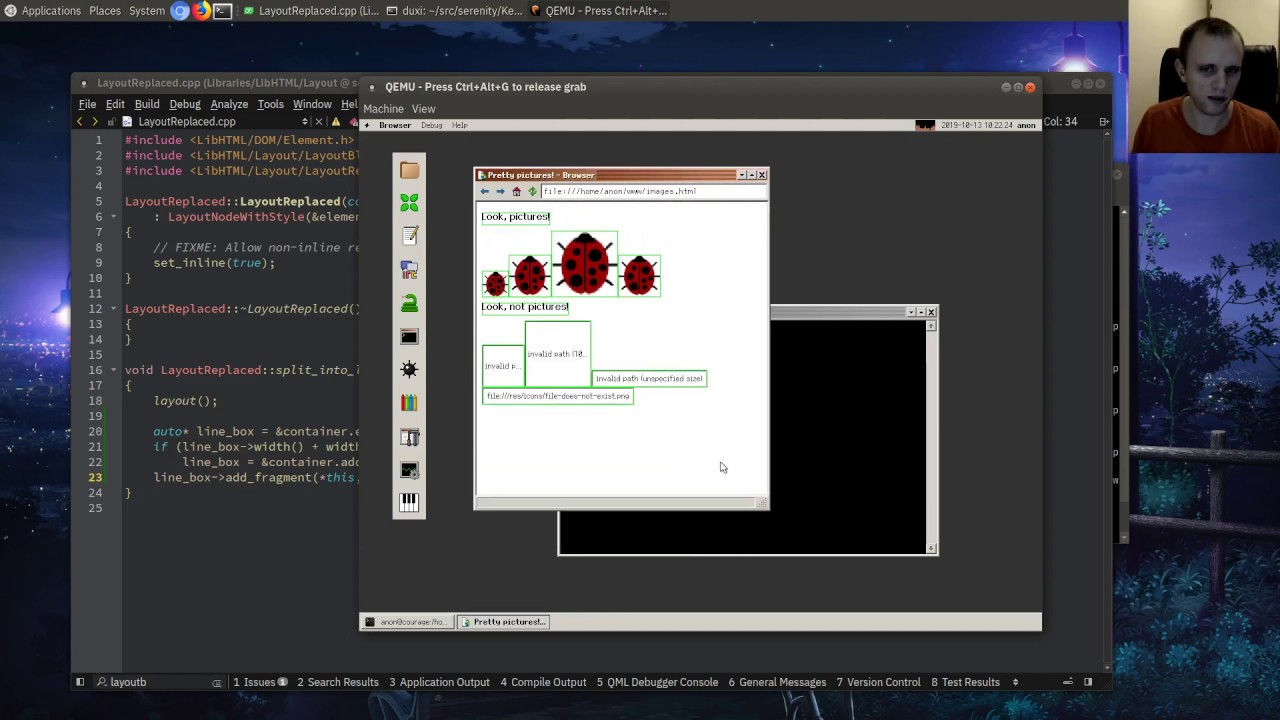Open Serenity system menu icon
Image resolution: width=1280 pixels, height=720 pixels.
(x=367, y=125)
